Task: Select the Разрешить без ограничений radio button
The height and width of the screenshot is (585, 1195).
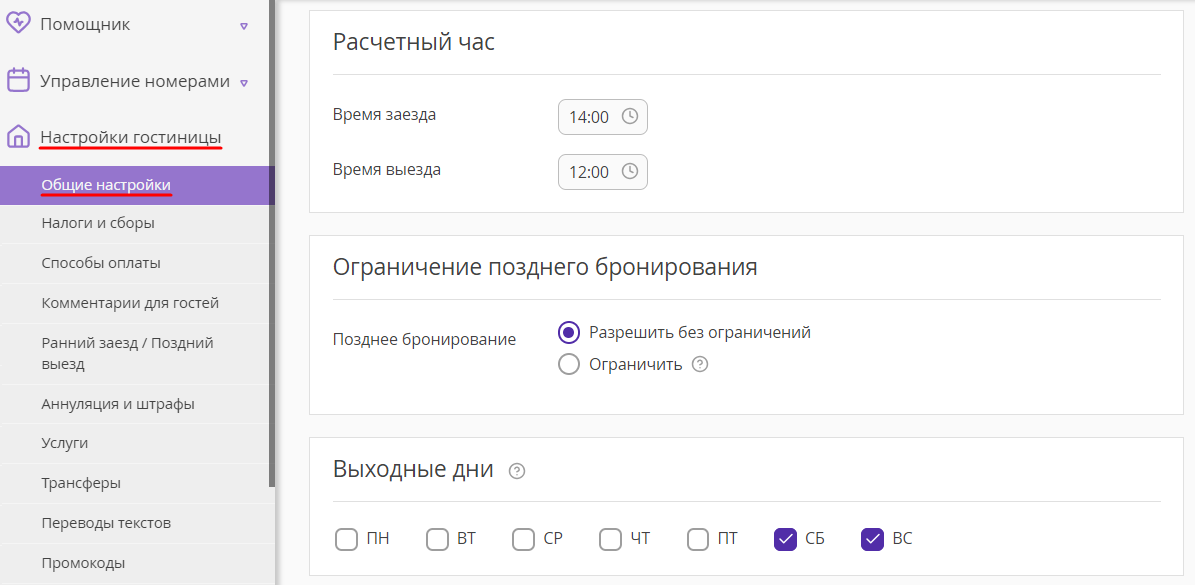Action: coord(569,333)
